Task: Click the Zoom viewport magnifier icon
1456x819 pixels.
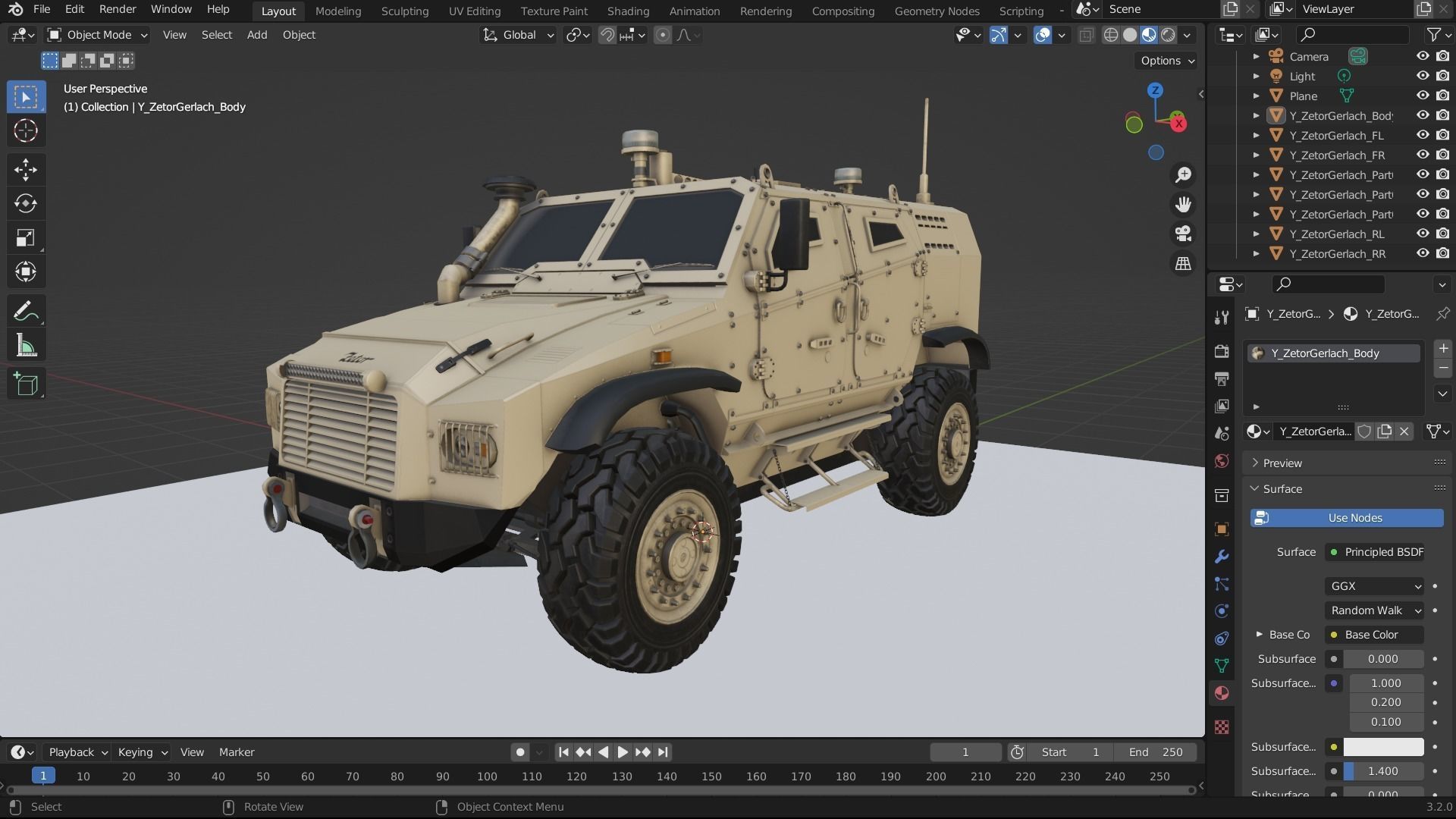Action: [1183, 175]
